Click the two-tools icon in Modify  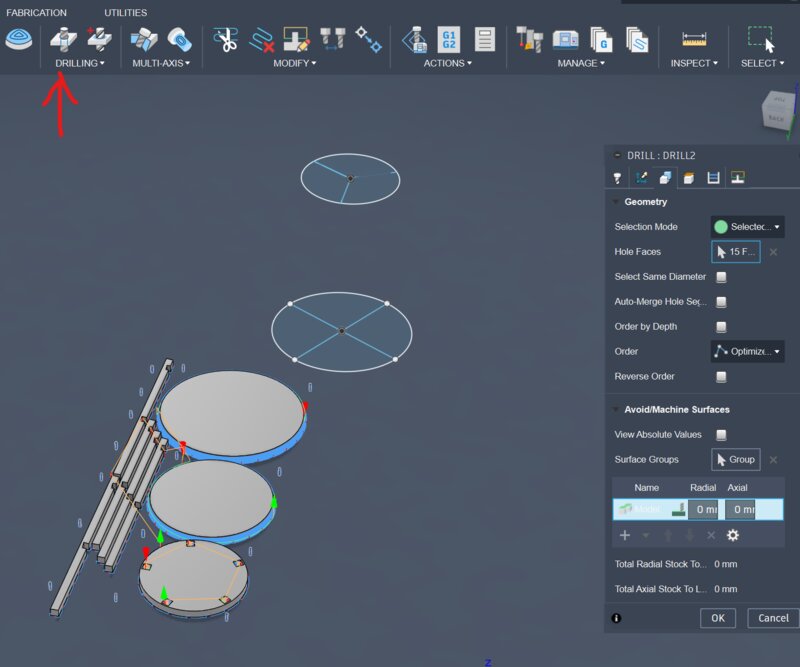coord(333,39)
